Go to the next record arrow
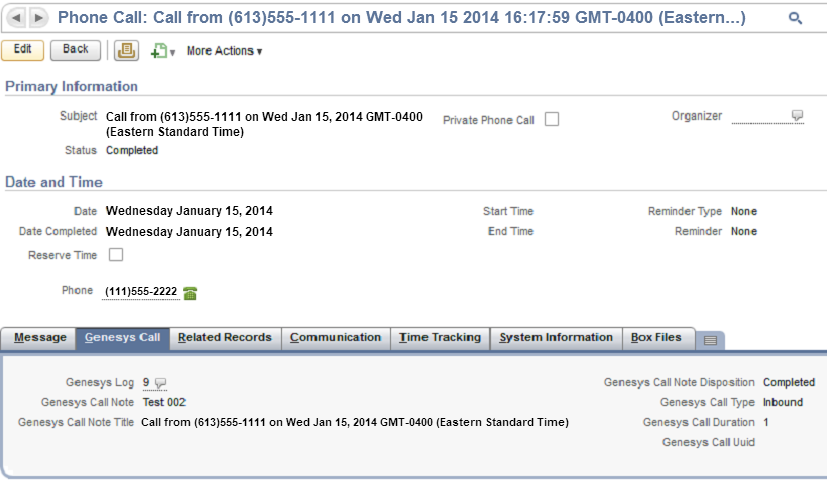The width and height of the screenshot is (831, 483). [x=38, y=18]
